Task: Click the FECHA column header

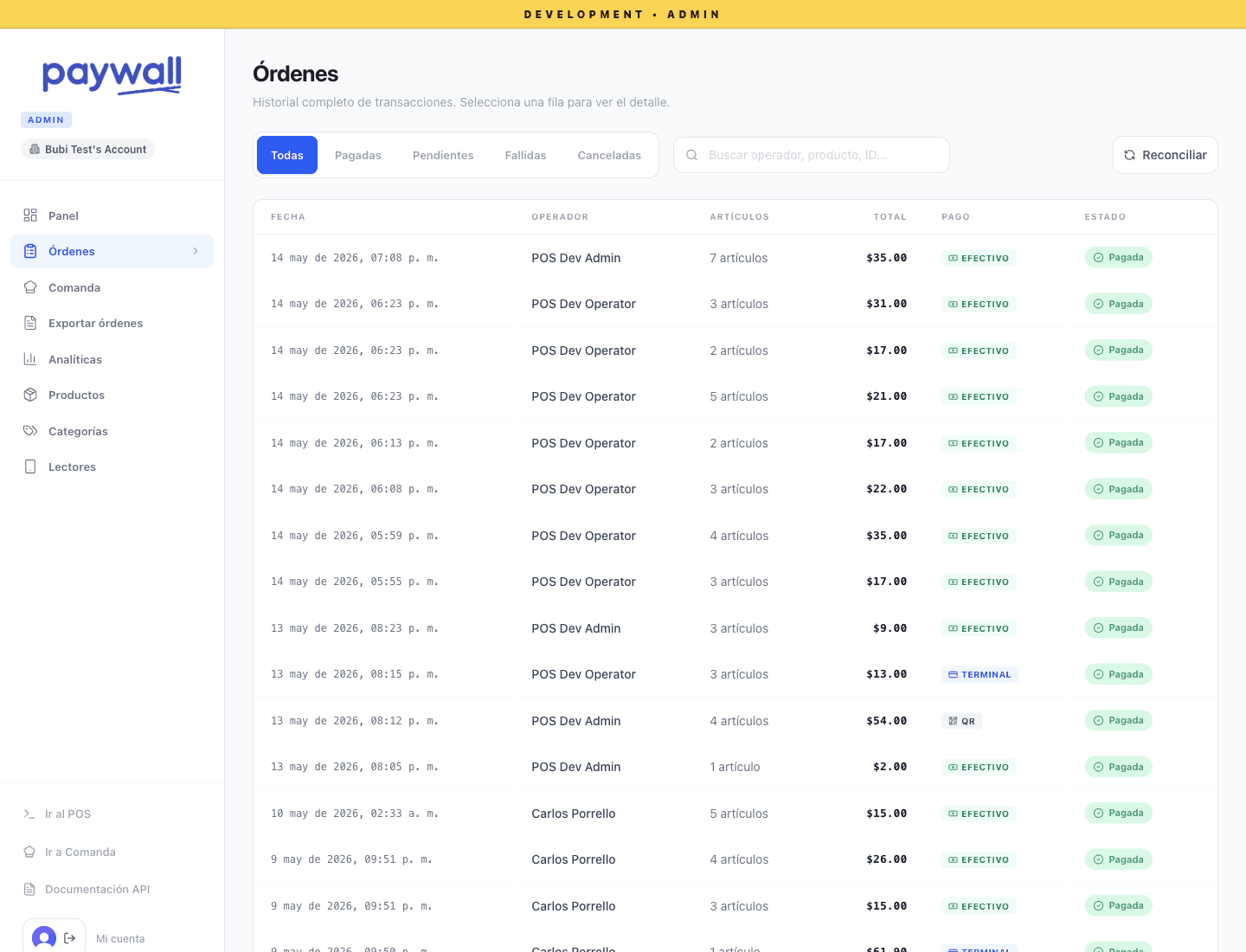Action: tap(288, 217)
